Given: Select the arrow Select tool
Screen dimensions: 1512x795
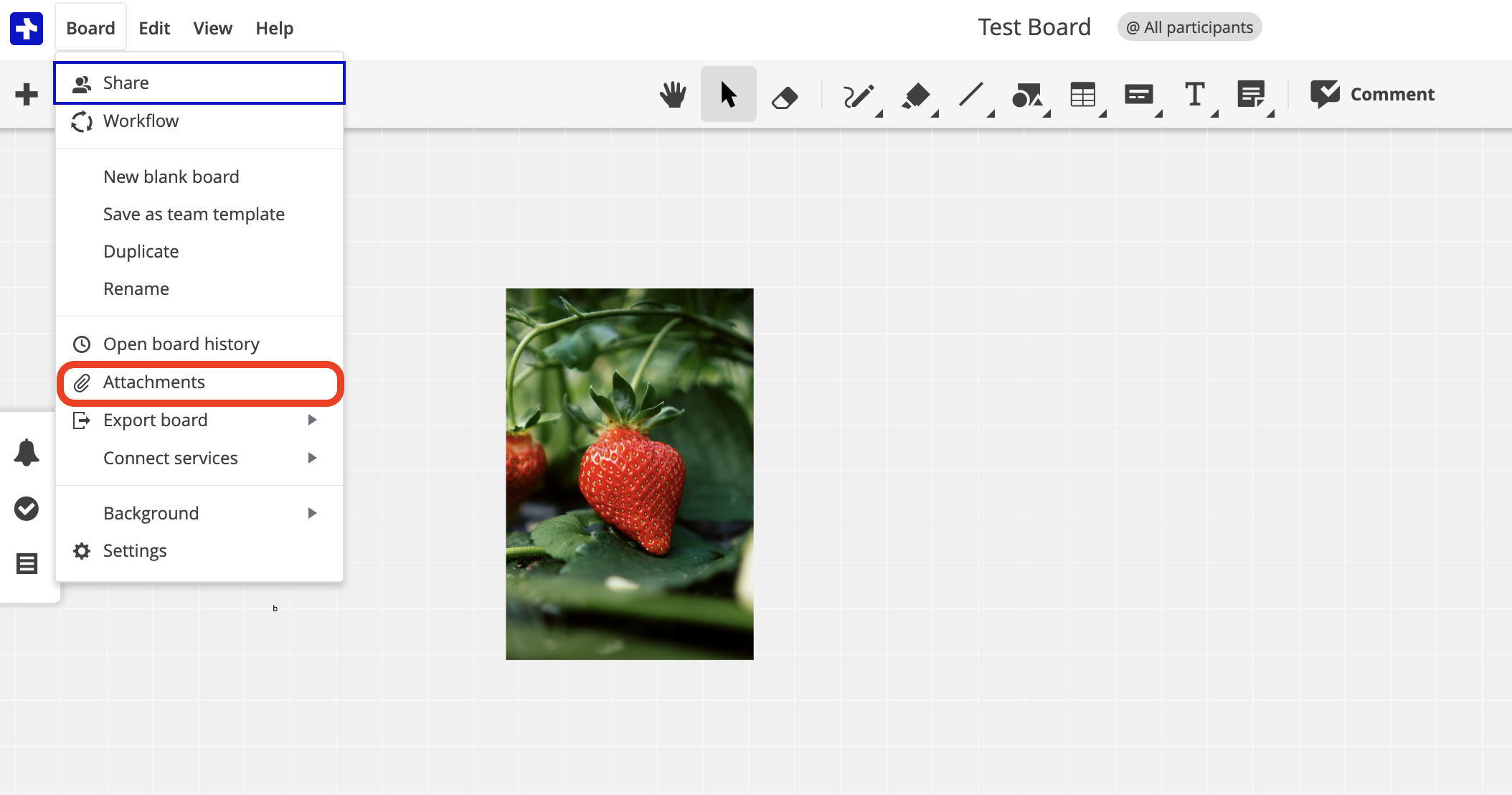Looking at the screenshot, I should click(x=729, y=94).
